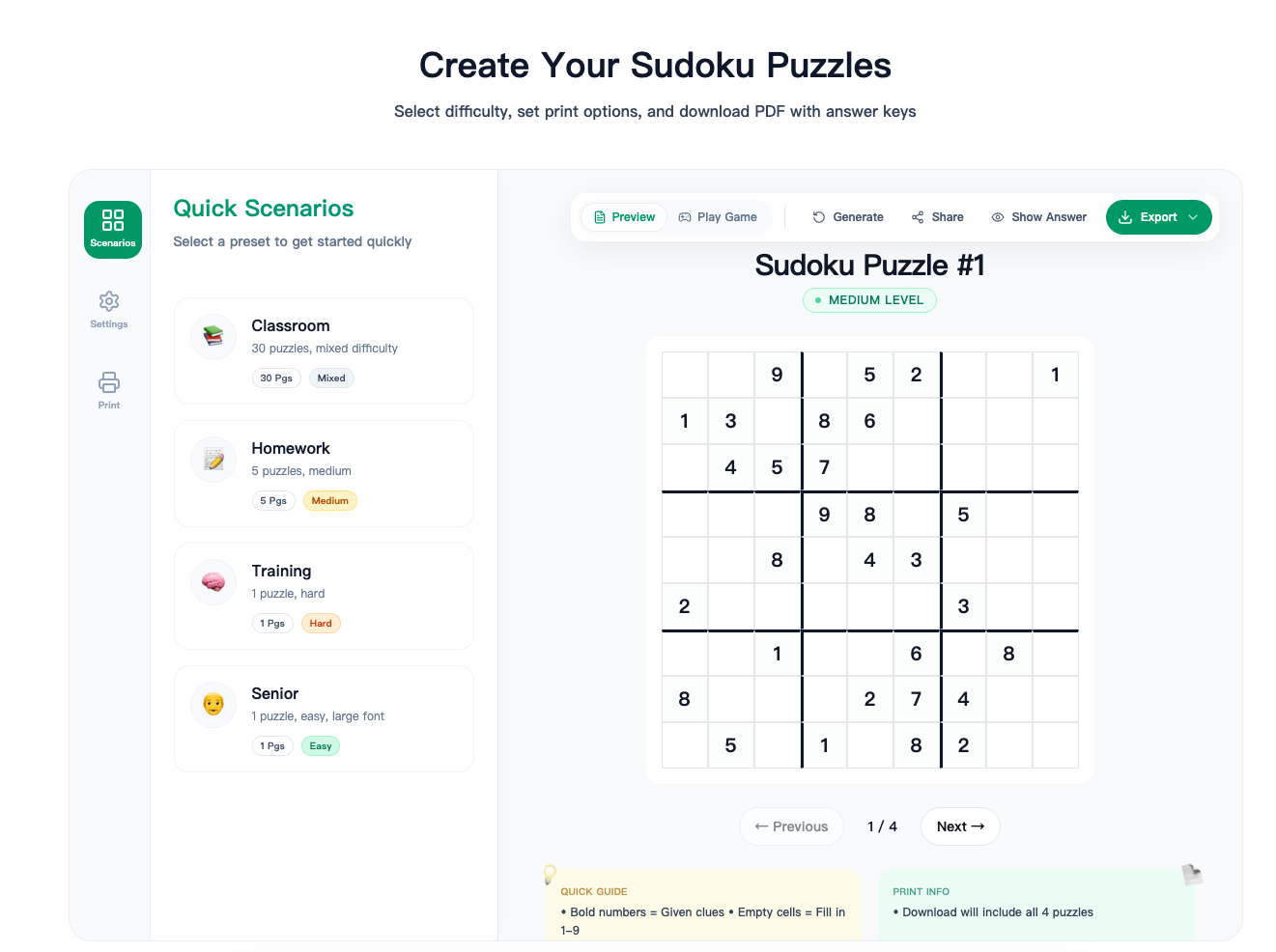This screenshot has height=952, width=1276.
Task: Reveal the solution using Show Answer
Action: pos(1038,216)
